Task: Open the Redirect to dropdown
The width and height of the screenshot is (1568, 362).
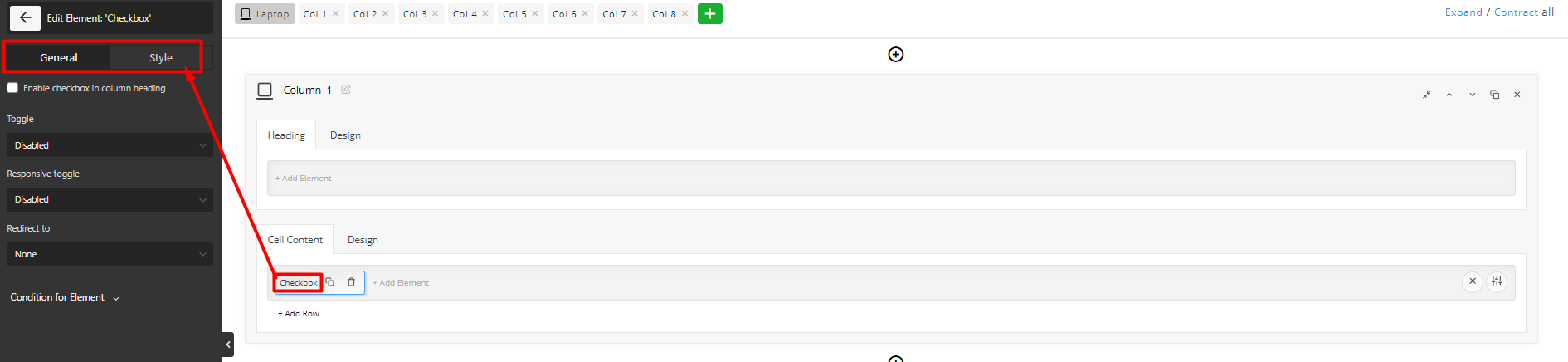Action: coord(110,254)
